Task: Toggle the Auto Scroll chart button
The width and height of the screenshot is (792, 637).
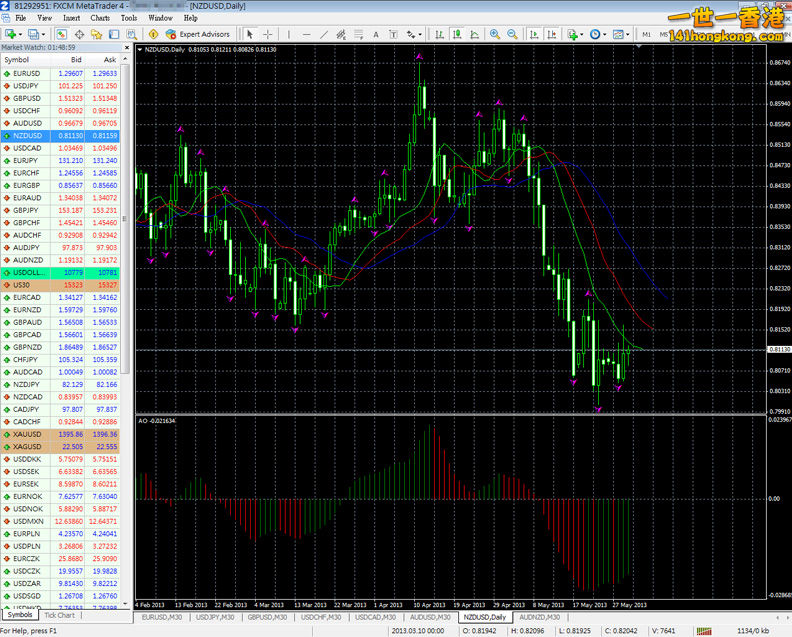Action: 534,34
